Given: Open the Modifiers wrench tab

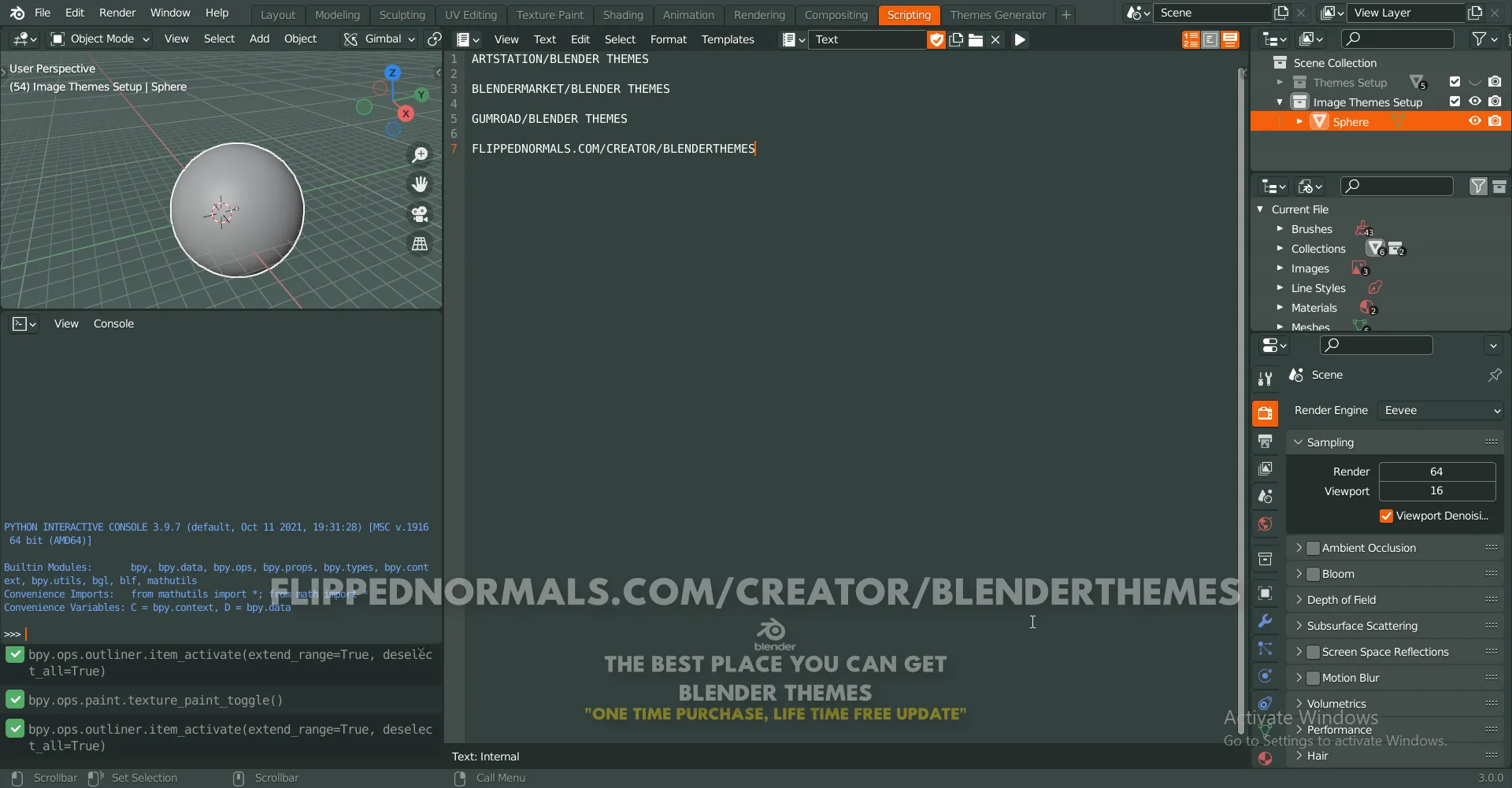Looking at the screenshot, I should coord(1265,620).
